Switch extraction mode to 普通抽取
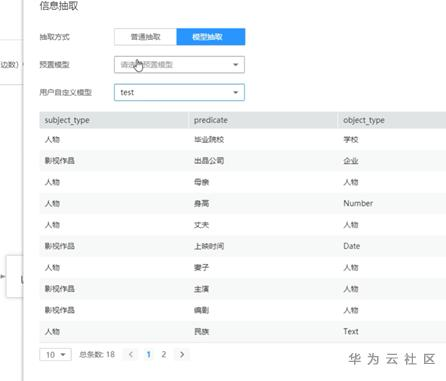 pos(145,37)
